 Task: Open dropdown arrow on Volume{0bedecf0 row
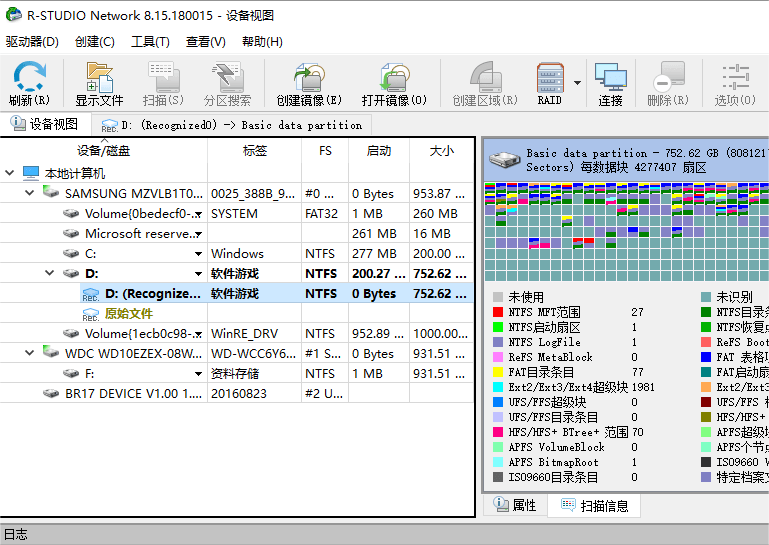(198, 214)
